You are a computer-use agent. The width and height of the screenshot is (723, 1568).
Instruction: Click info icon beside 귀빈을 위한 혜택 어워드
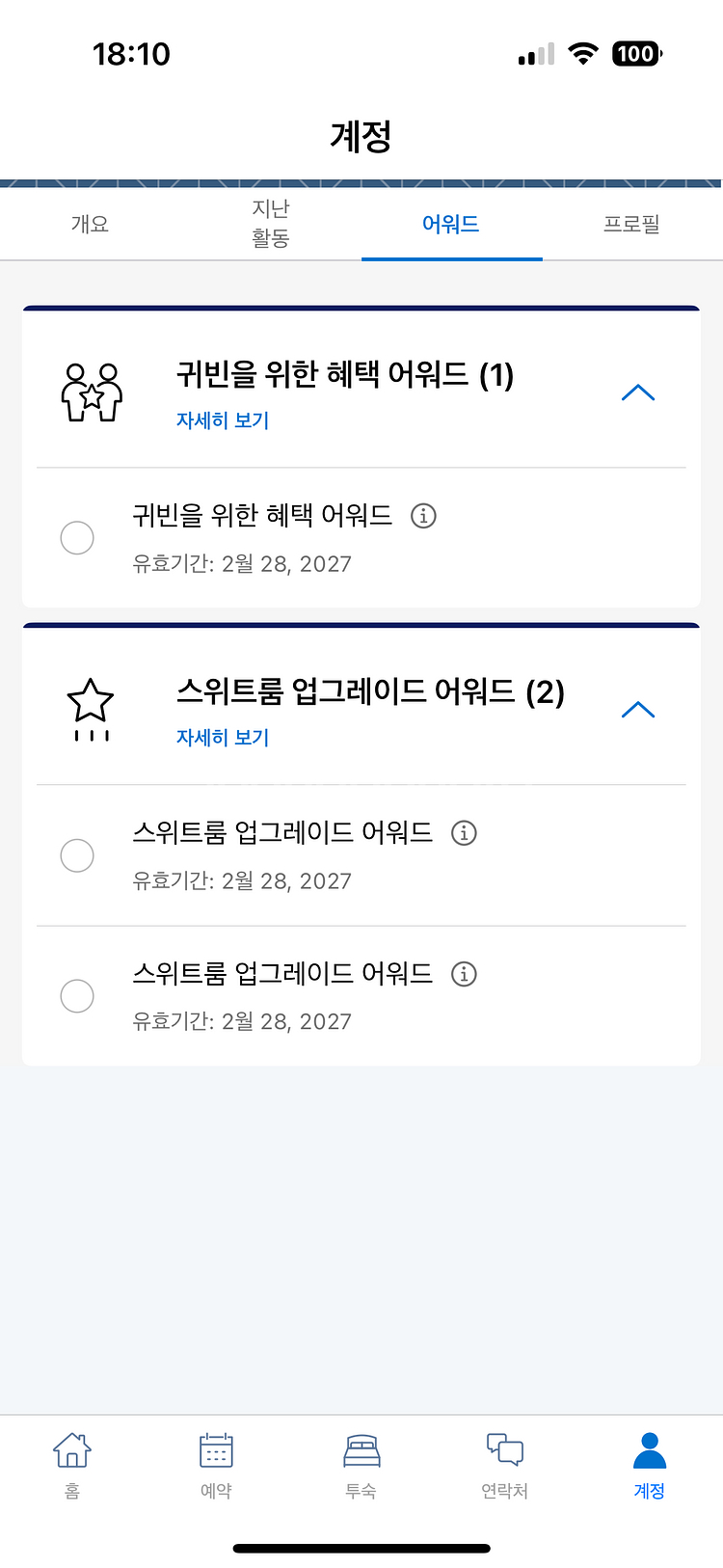pyautogui.click(x=423, y=516)
